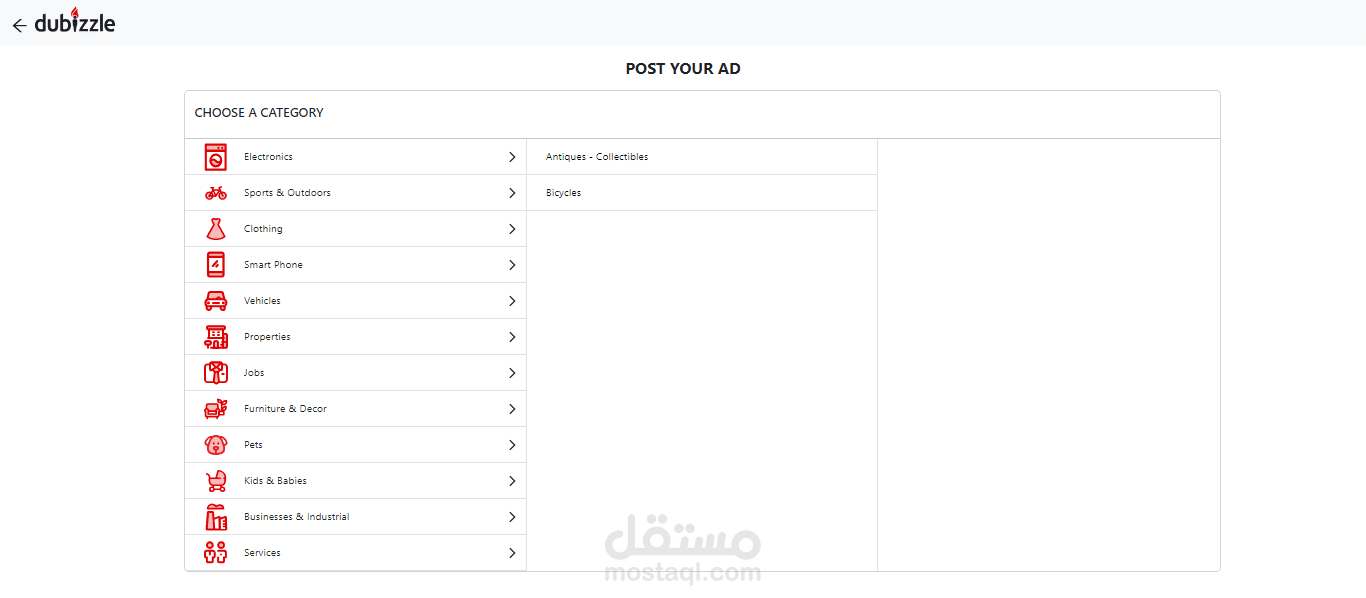Click the Electronics washing machine icon

click(x=216, y=157)
